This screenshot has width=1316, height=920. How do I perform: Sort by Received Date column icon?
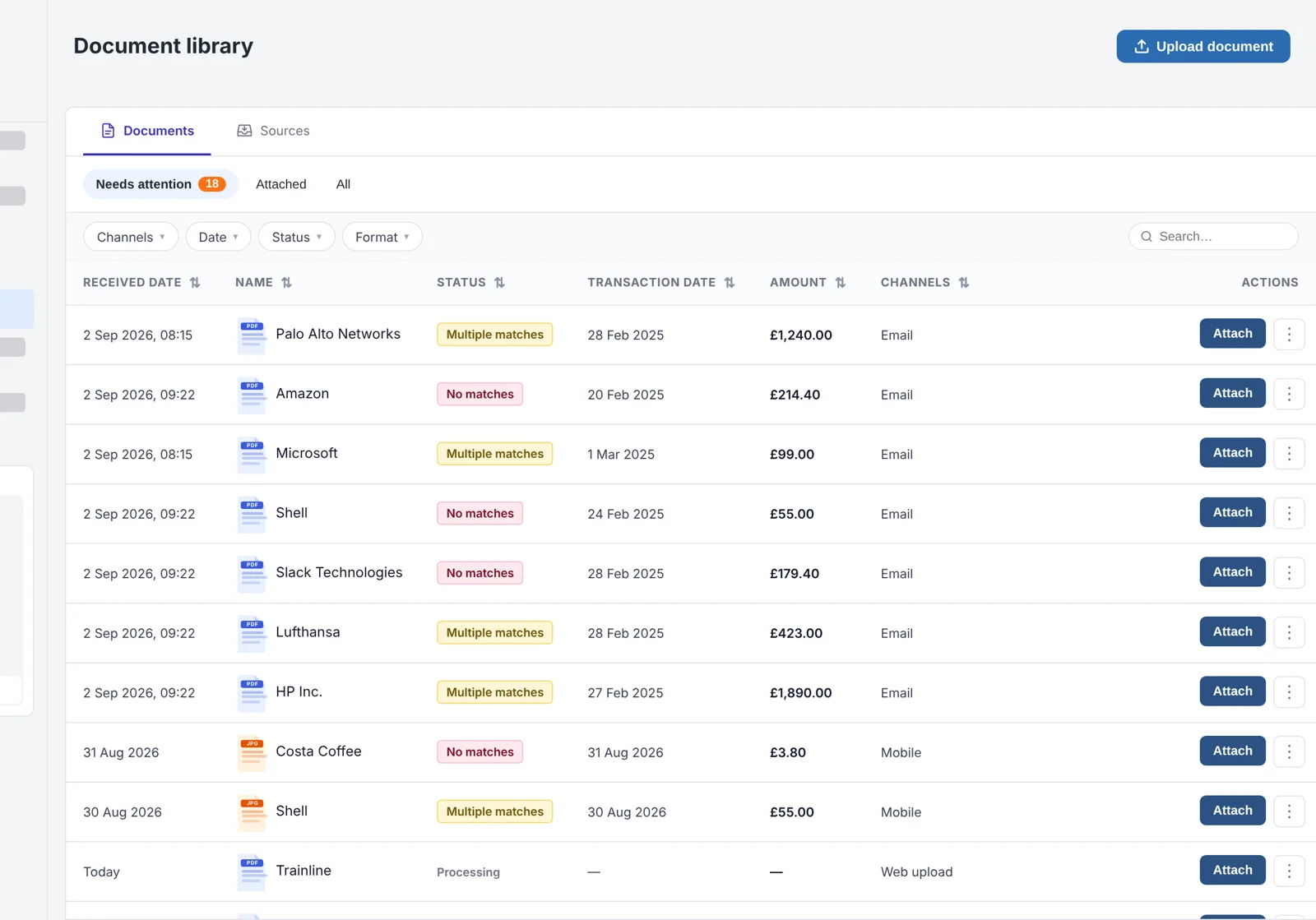pos(195,283)
